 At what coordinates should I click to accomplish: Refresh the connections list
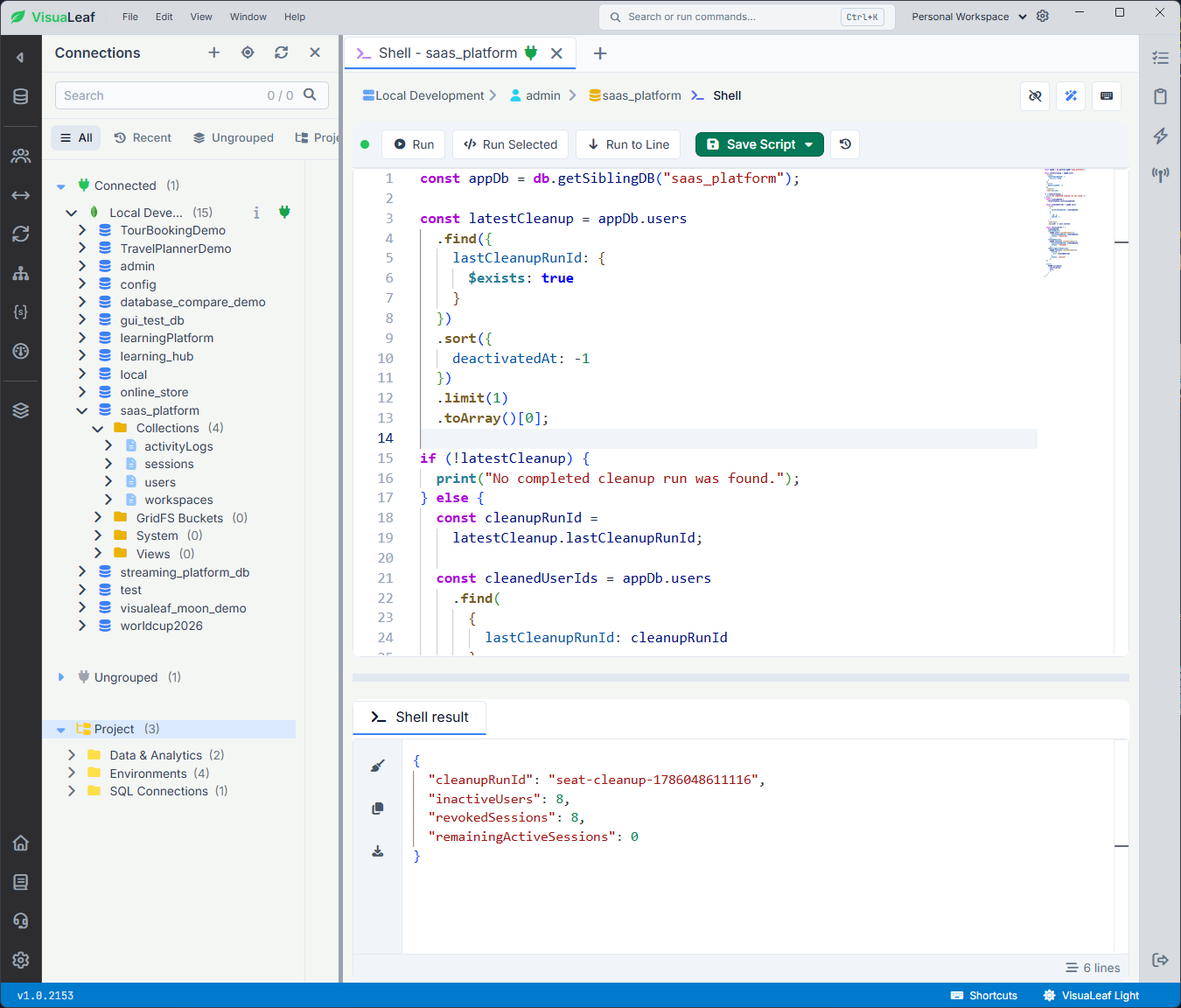click(x=281, y=52)
